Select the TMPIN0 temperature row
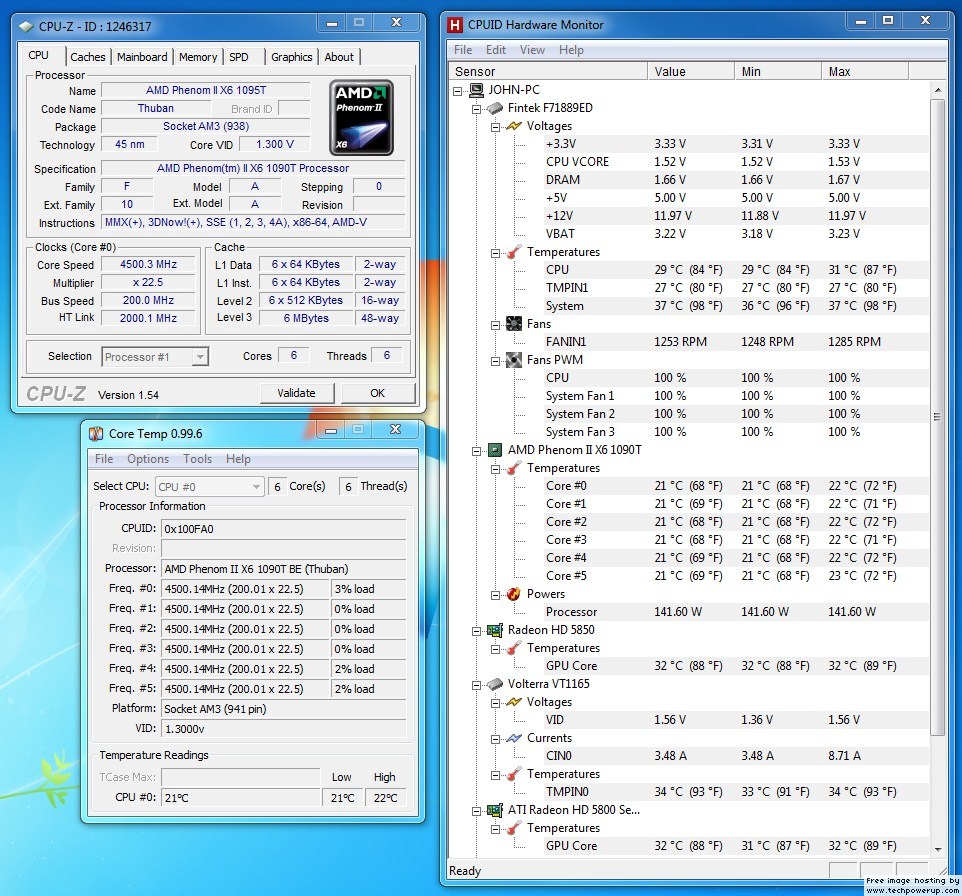This screenshot has width=962, height=896. (x=735, y=792)
